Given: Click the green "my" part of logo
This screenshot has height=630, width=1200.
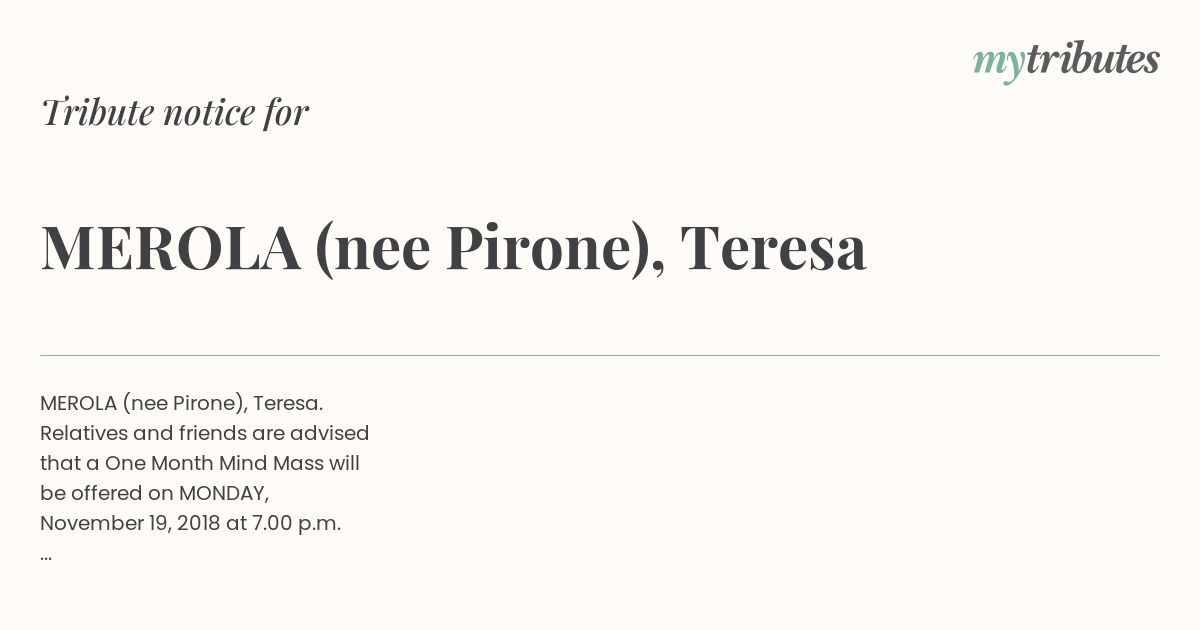Looking at the screenshot, I should [999, 65].
